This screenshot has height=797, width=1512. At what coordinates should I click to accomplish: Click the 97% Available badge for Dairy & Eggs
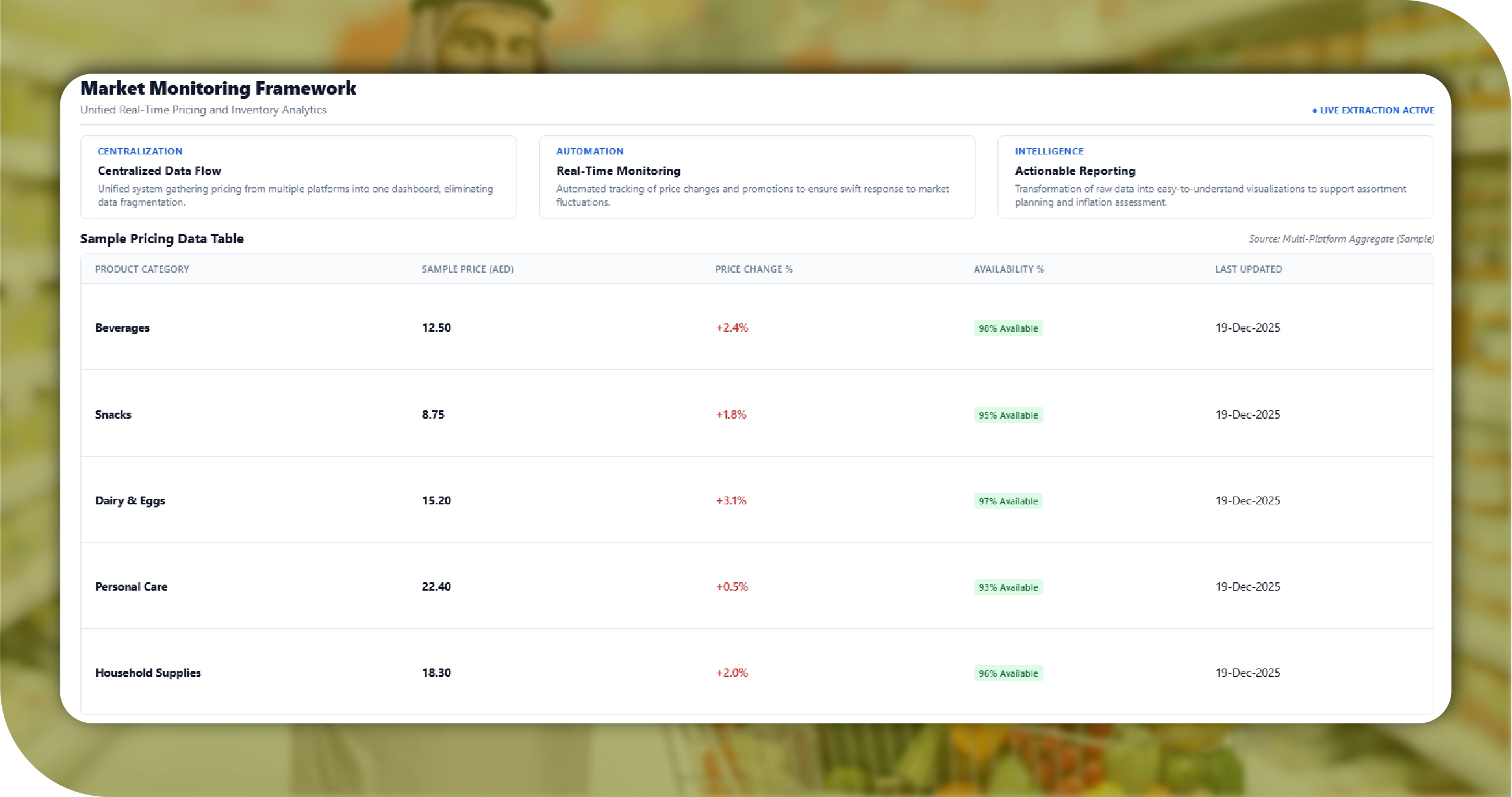point(1008,501)
